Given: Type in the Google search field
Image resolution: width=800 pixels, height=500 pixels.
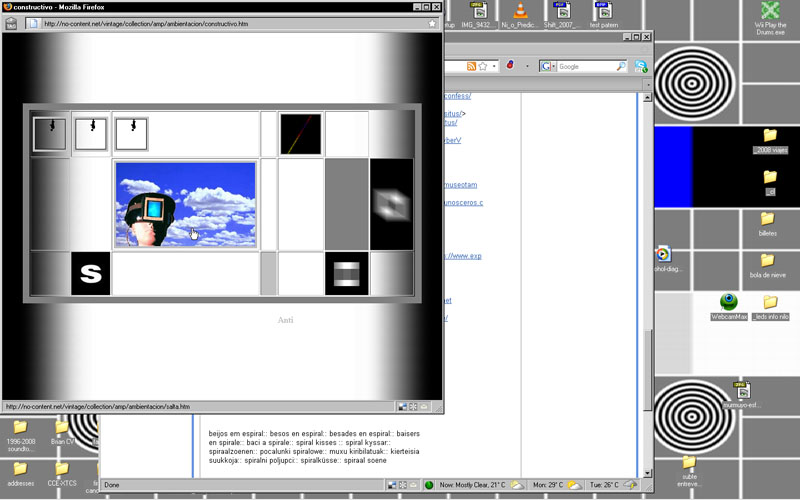Looking at the screenshot, I should [x=585, y=66].
